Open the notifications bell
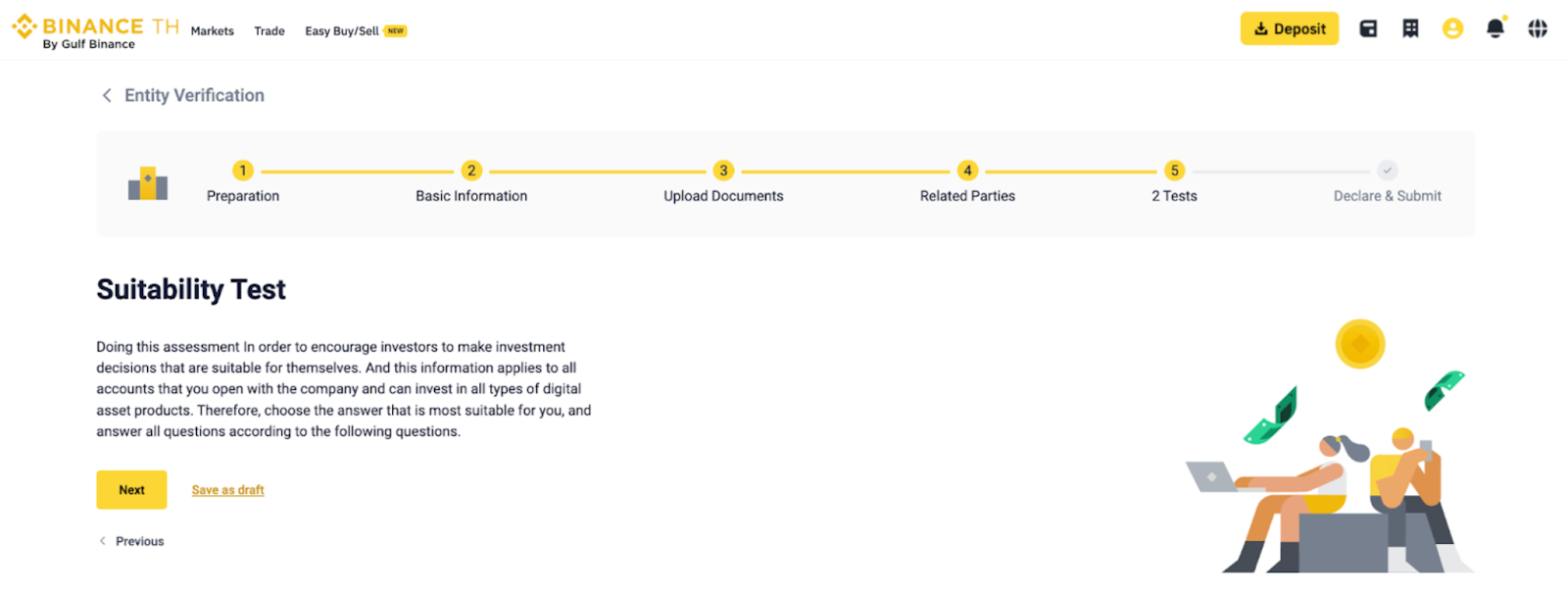 (1494, 29)
